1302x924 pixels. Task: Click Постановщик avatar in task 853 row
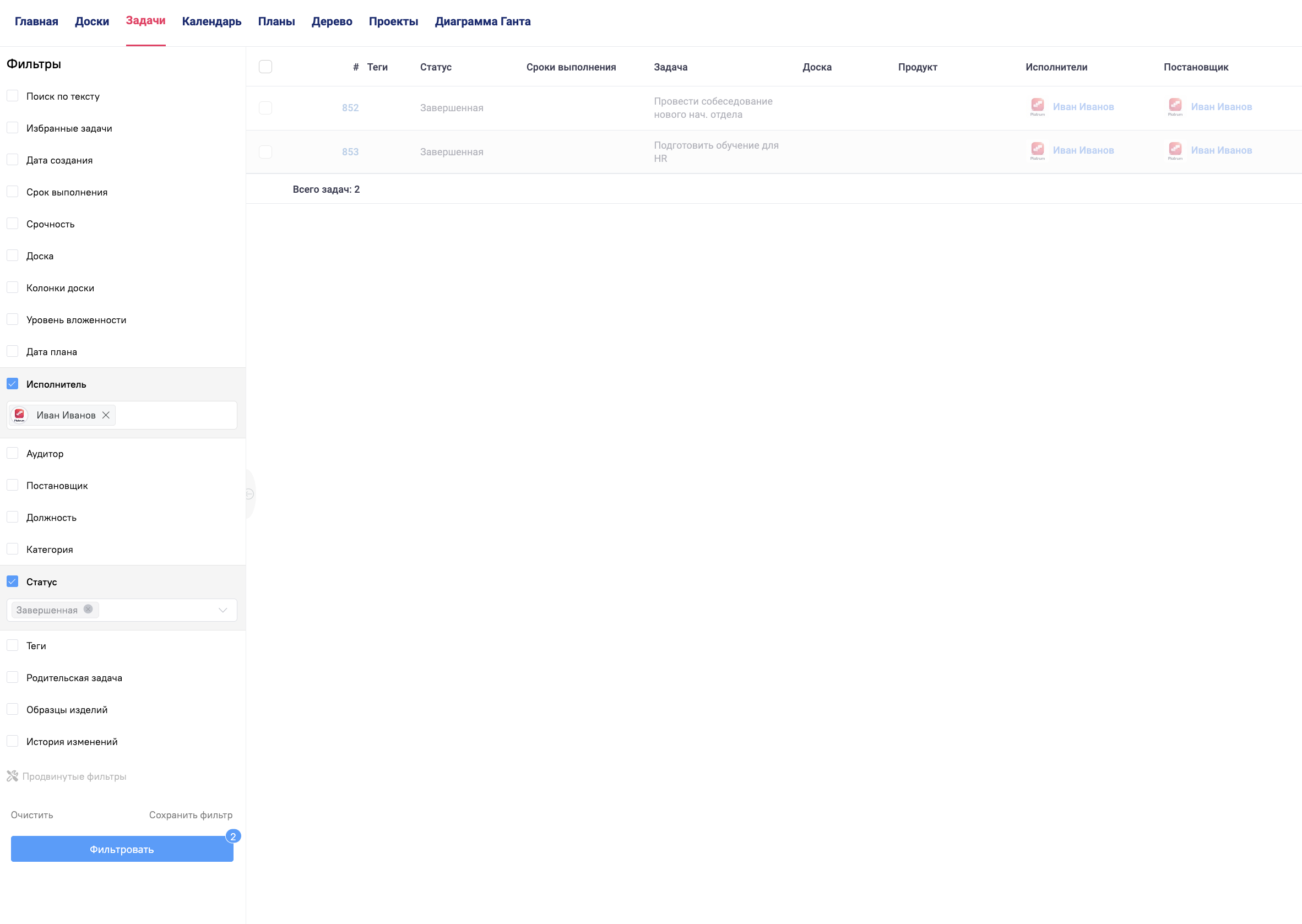(1175, 150)
